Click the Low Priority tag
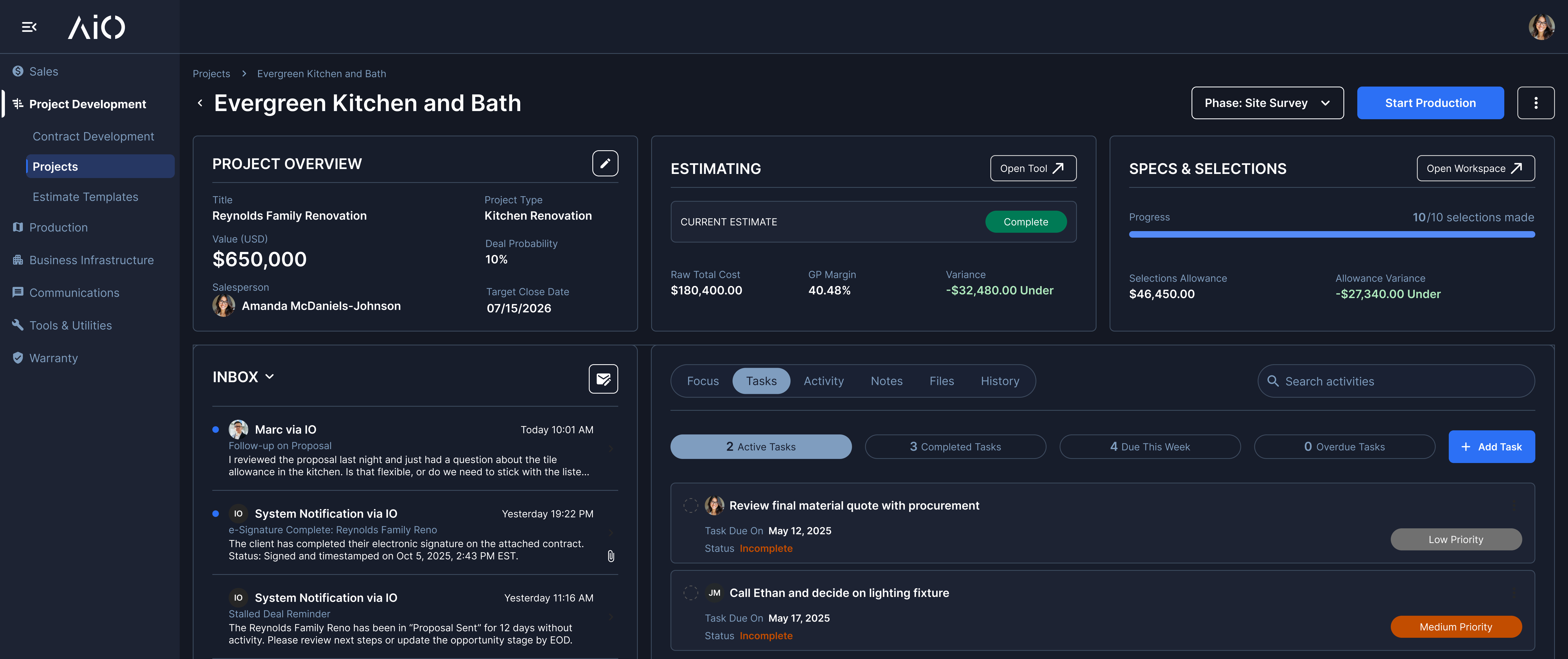 (1456, 539)
